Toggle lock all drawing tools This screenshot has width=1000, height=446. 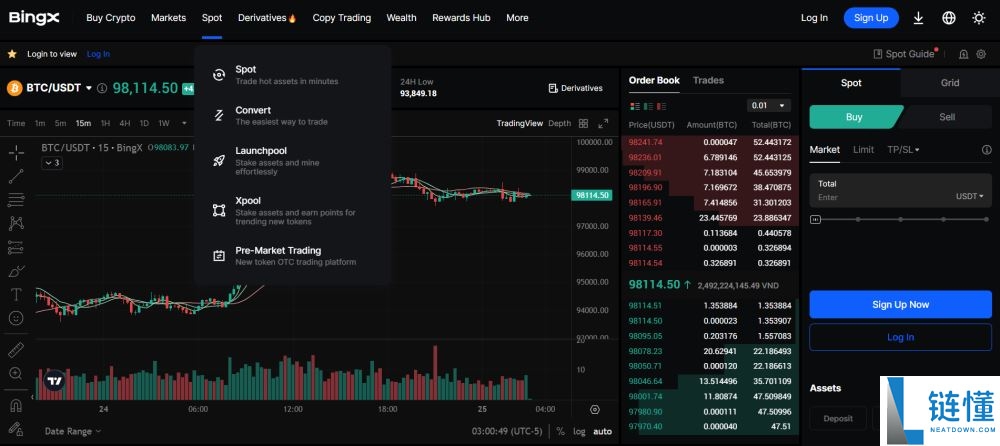click(x=17, y=428)
